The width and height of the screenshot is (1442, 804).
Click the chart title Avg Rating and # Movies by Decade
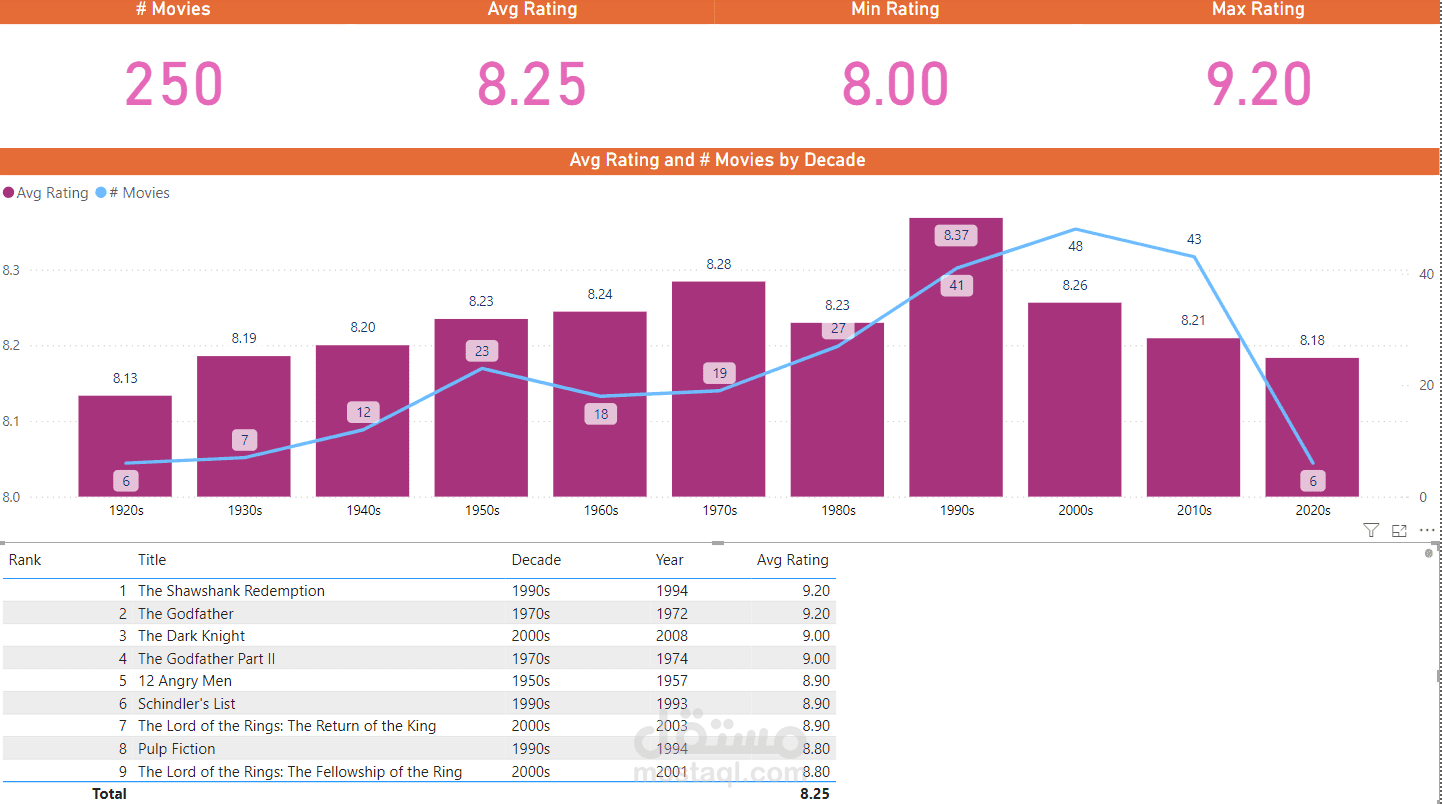pos(717,160)
